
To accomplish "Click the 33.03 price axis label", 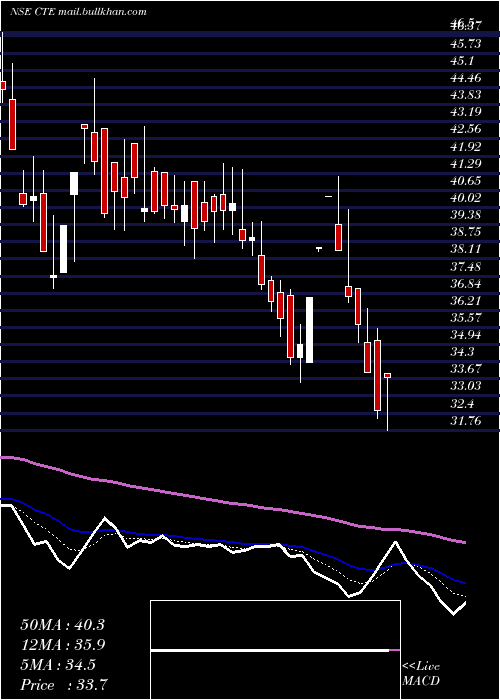I will pyautogui.click(x=466, y=386).
